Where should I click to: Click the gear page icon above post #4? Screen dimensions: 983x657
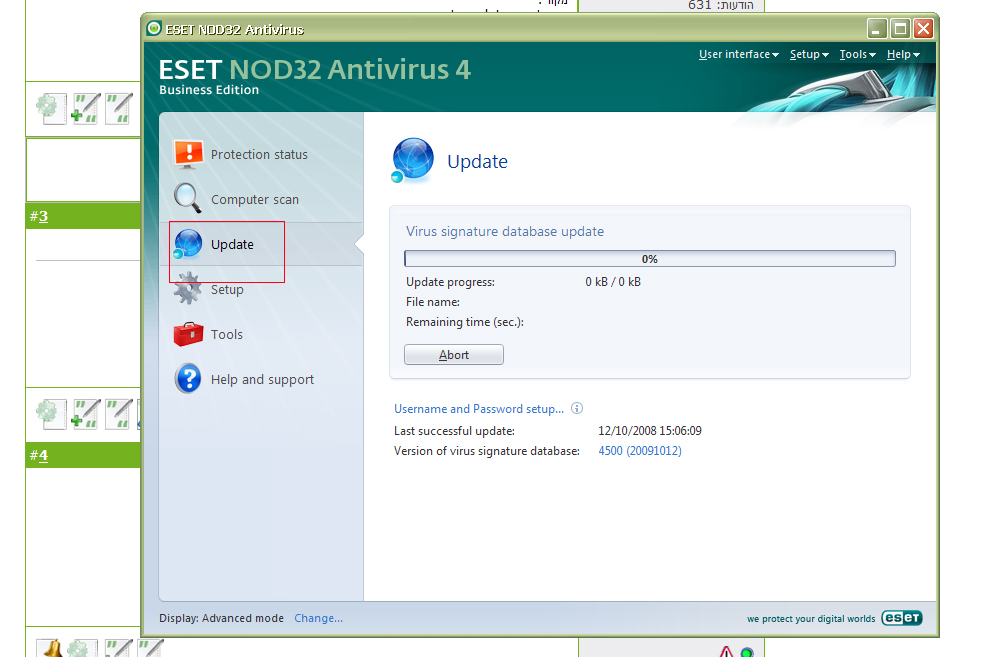tap(50, 414)
